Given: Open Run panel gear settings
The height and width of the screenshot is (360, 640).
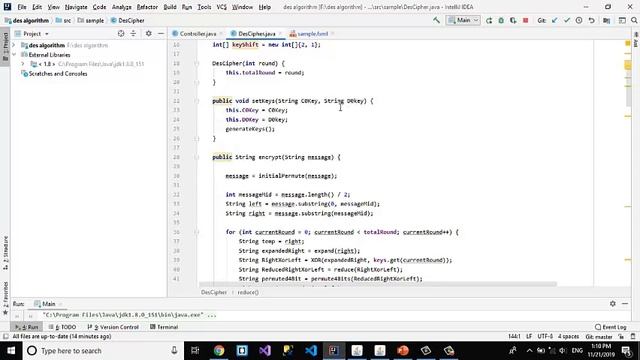Looking at the screenshot, I should 613,304.
